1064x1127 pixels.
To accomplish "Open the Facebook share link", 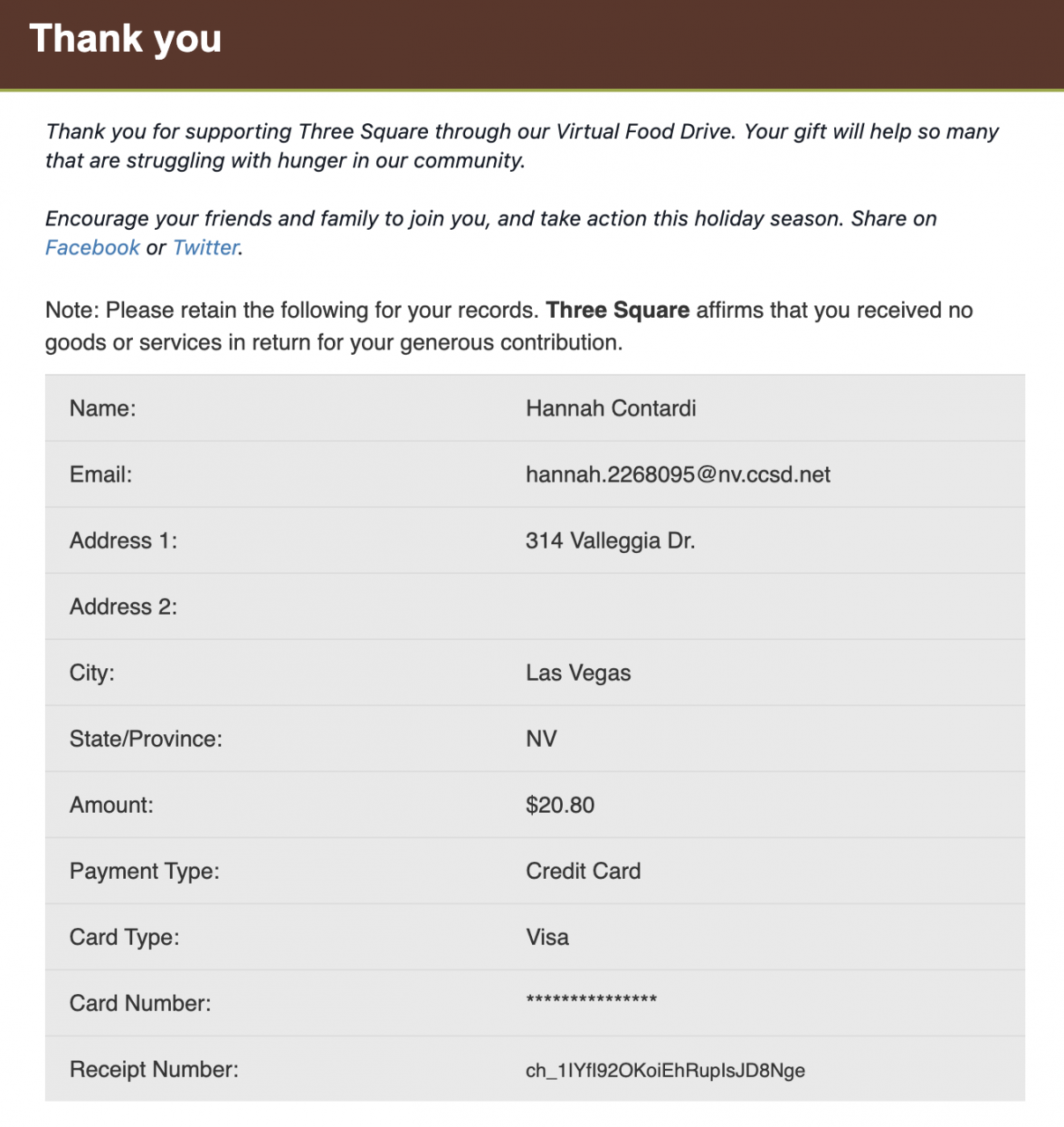I will click(x=92, y=247).
